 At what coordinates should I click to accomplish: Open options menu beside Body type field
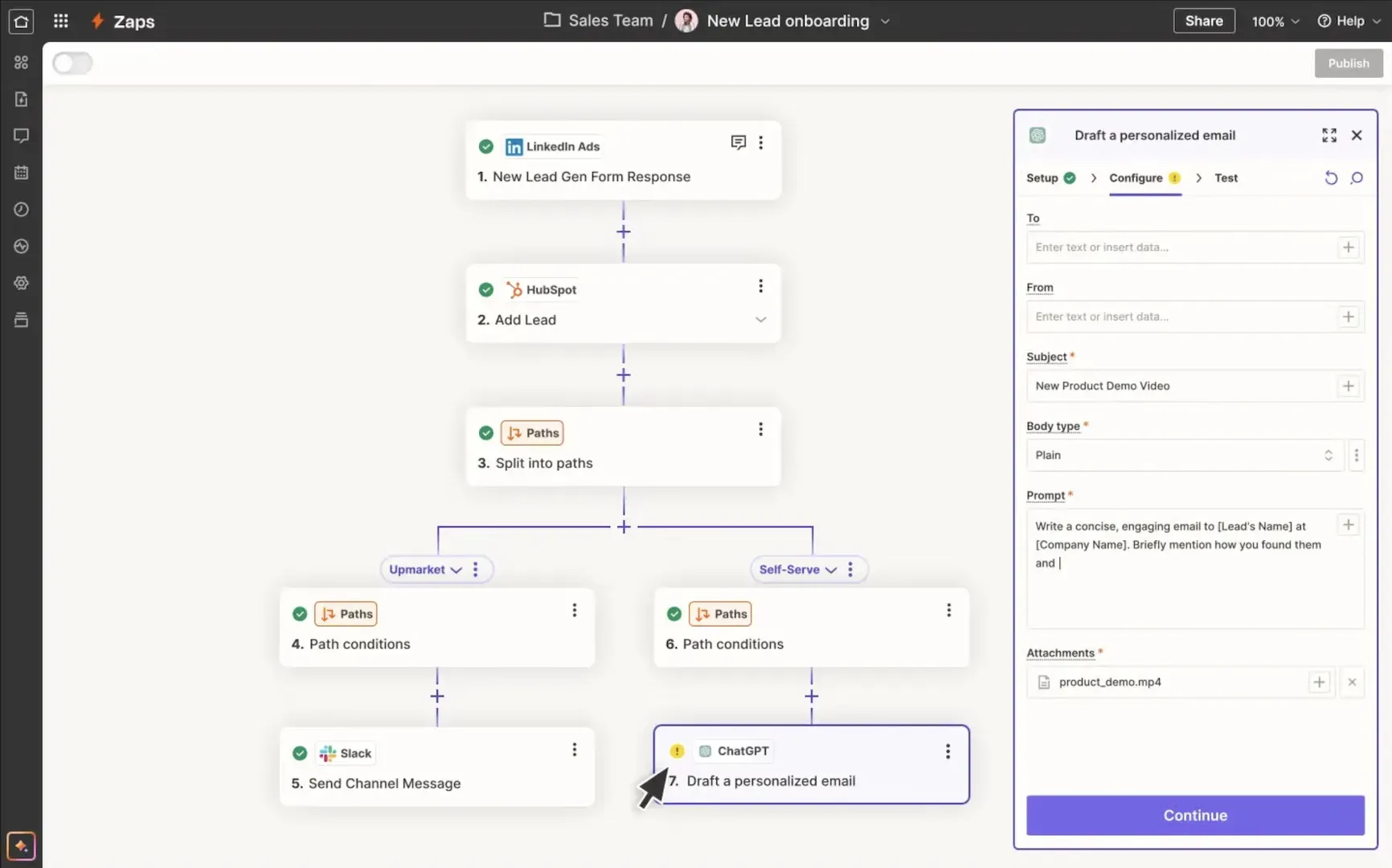pos(1357,455)
